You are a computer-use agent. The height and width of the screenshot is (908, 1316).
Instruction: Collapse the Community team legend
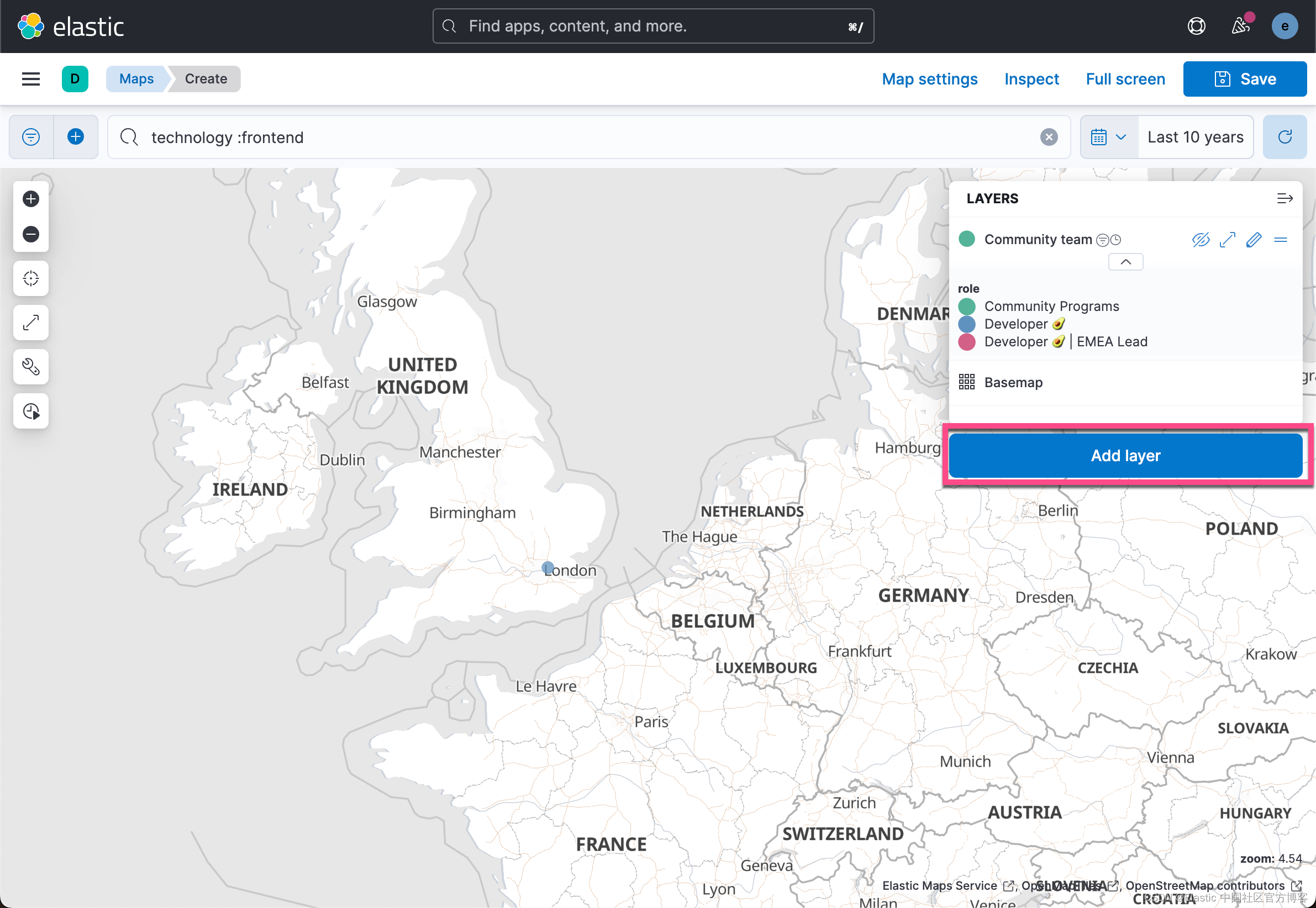[x=1125, y=262]
